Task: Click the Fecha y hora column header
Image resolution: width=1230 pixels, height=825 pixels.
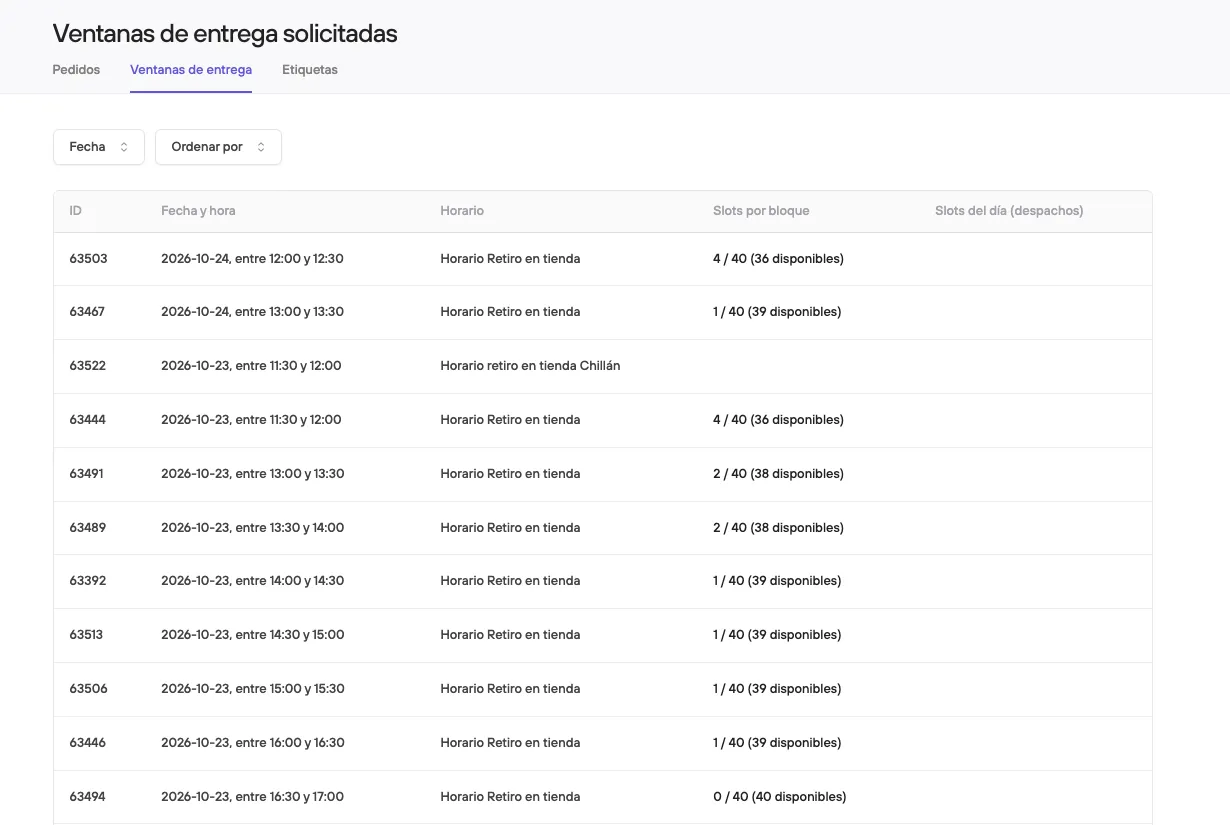Action: [198, 211]
